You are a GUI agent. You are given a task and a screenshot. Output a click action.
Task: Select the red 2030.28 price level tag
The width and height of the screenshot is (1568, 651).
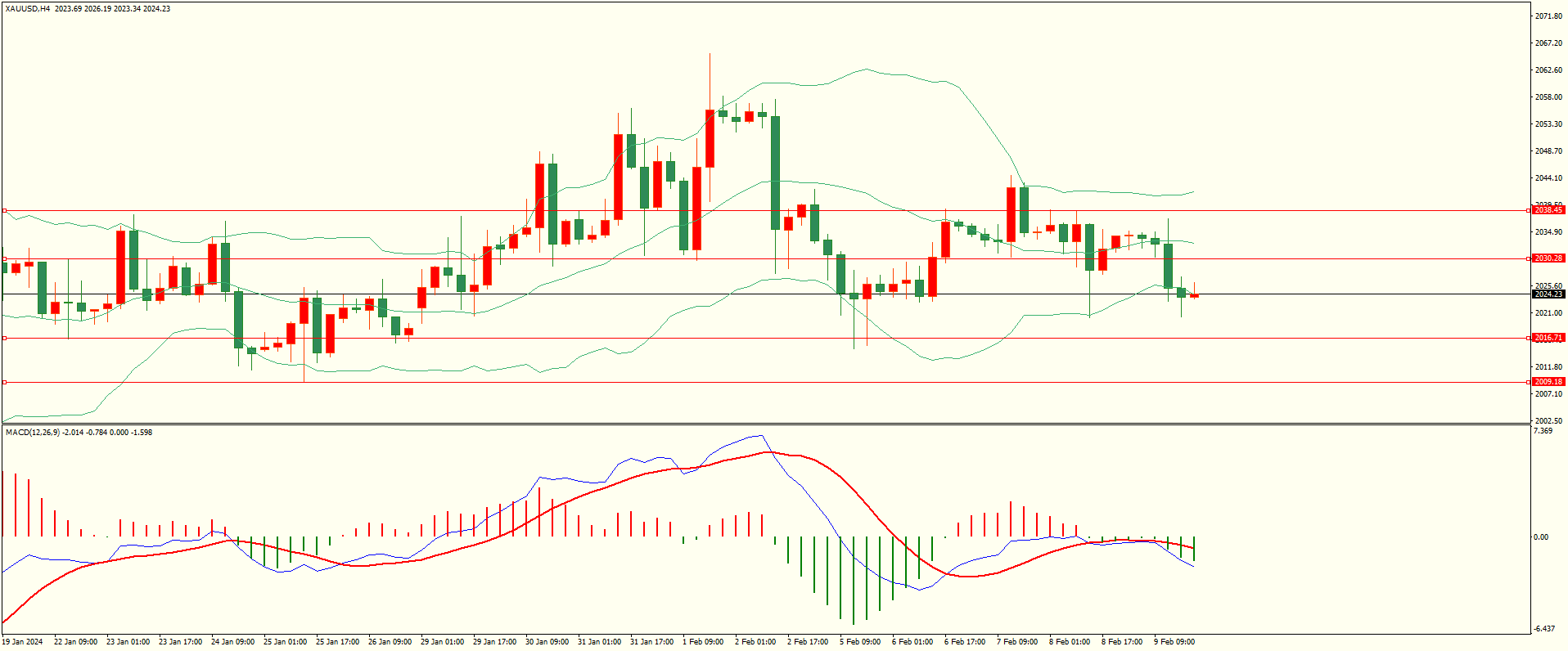[1548, 258]
